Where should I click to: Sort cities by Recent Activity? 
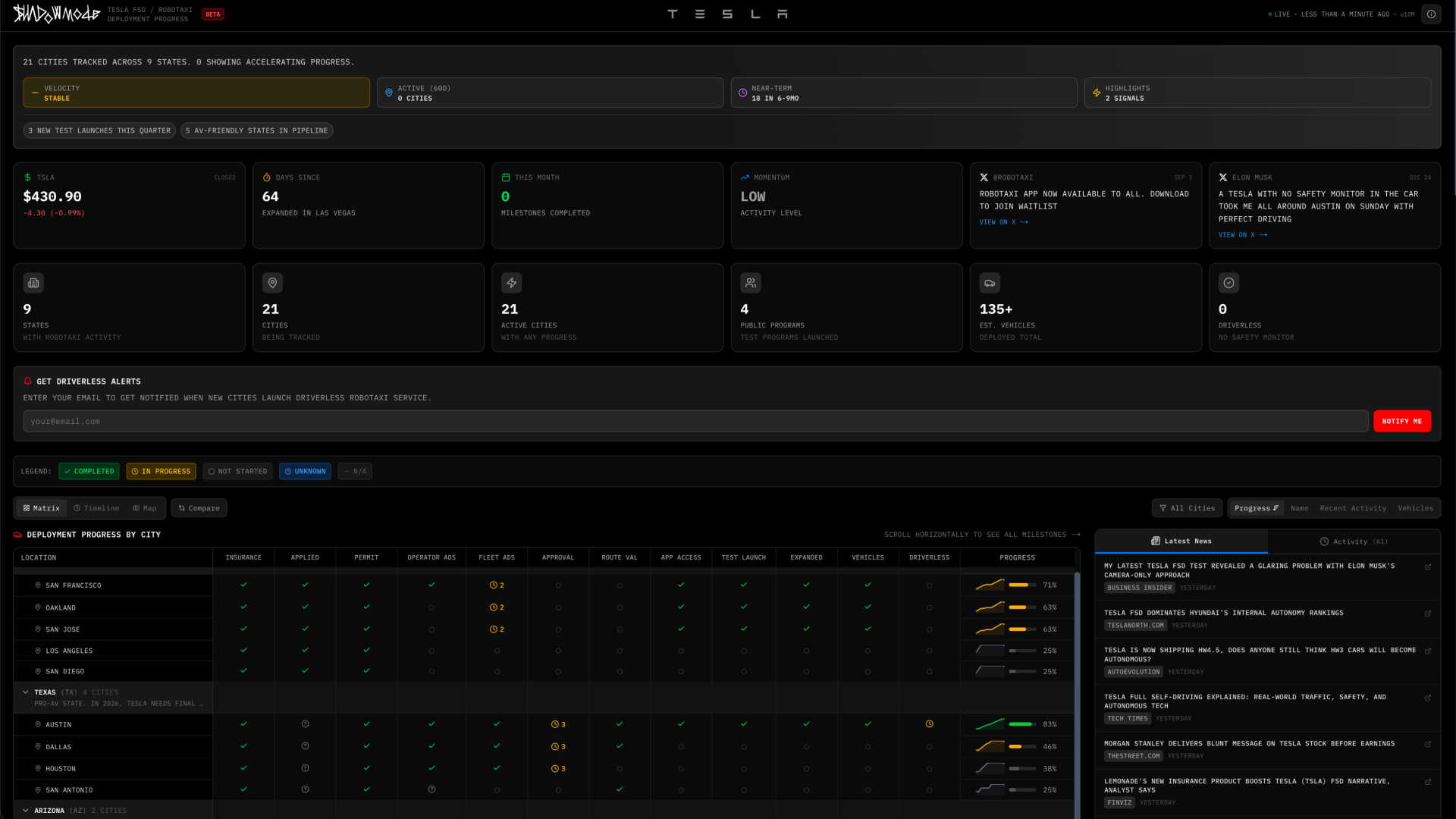pos(1353,508)
